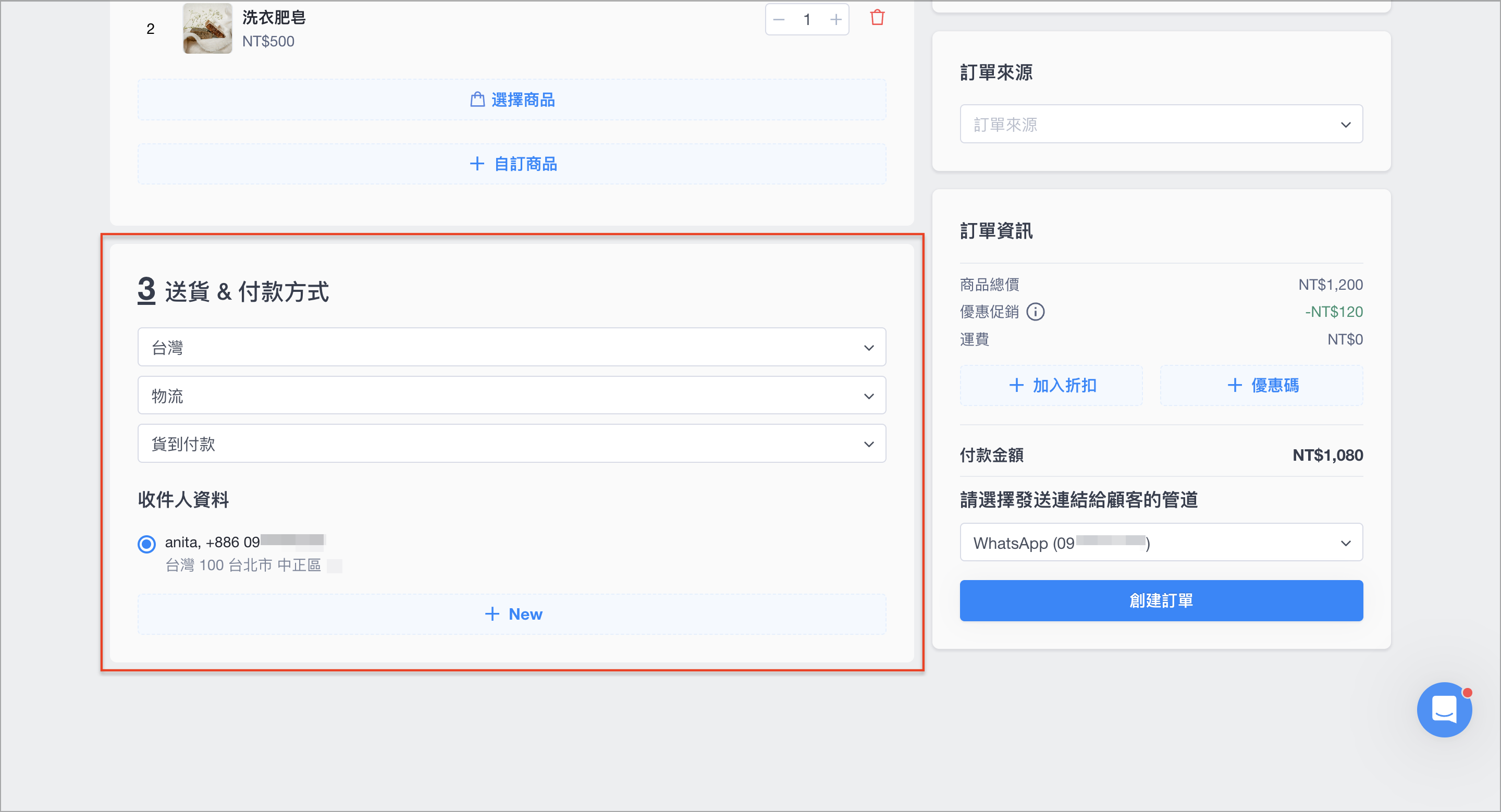Open the 台灣 country dropdown
This screenshot has width=1501, height=812.
512,347
